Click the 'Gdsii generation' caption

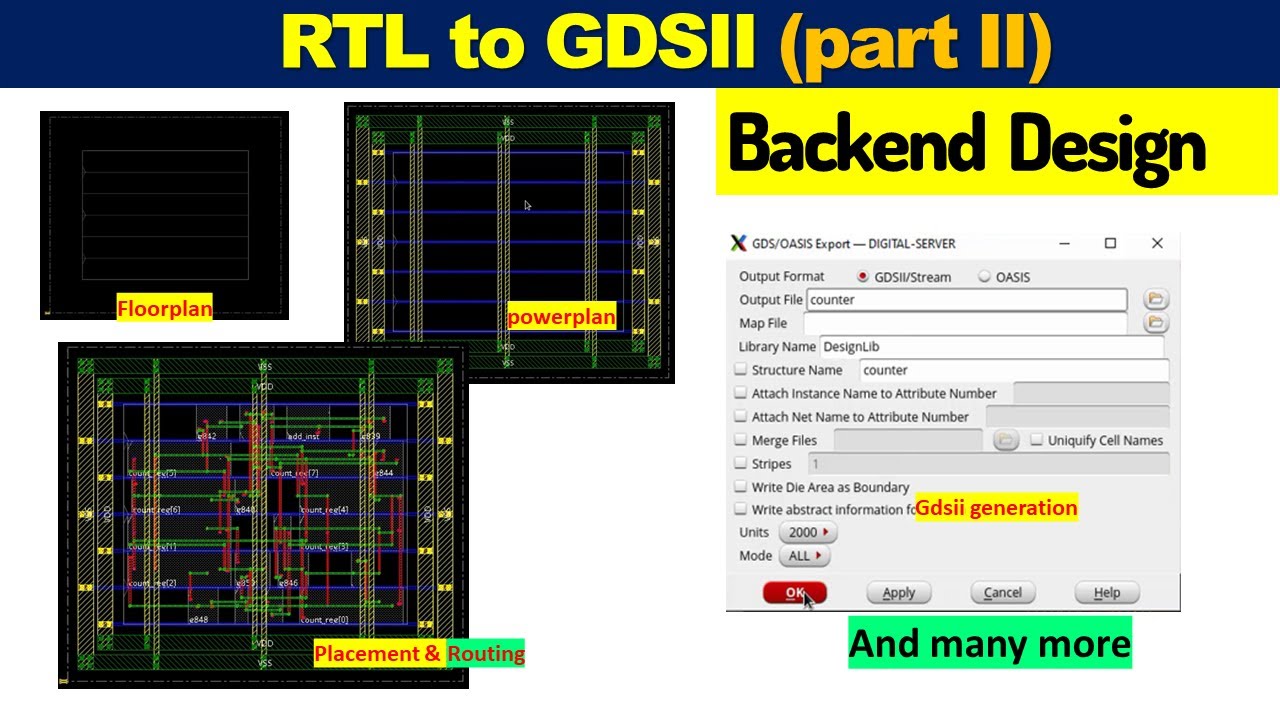997,508
